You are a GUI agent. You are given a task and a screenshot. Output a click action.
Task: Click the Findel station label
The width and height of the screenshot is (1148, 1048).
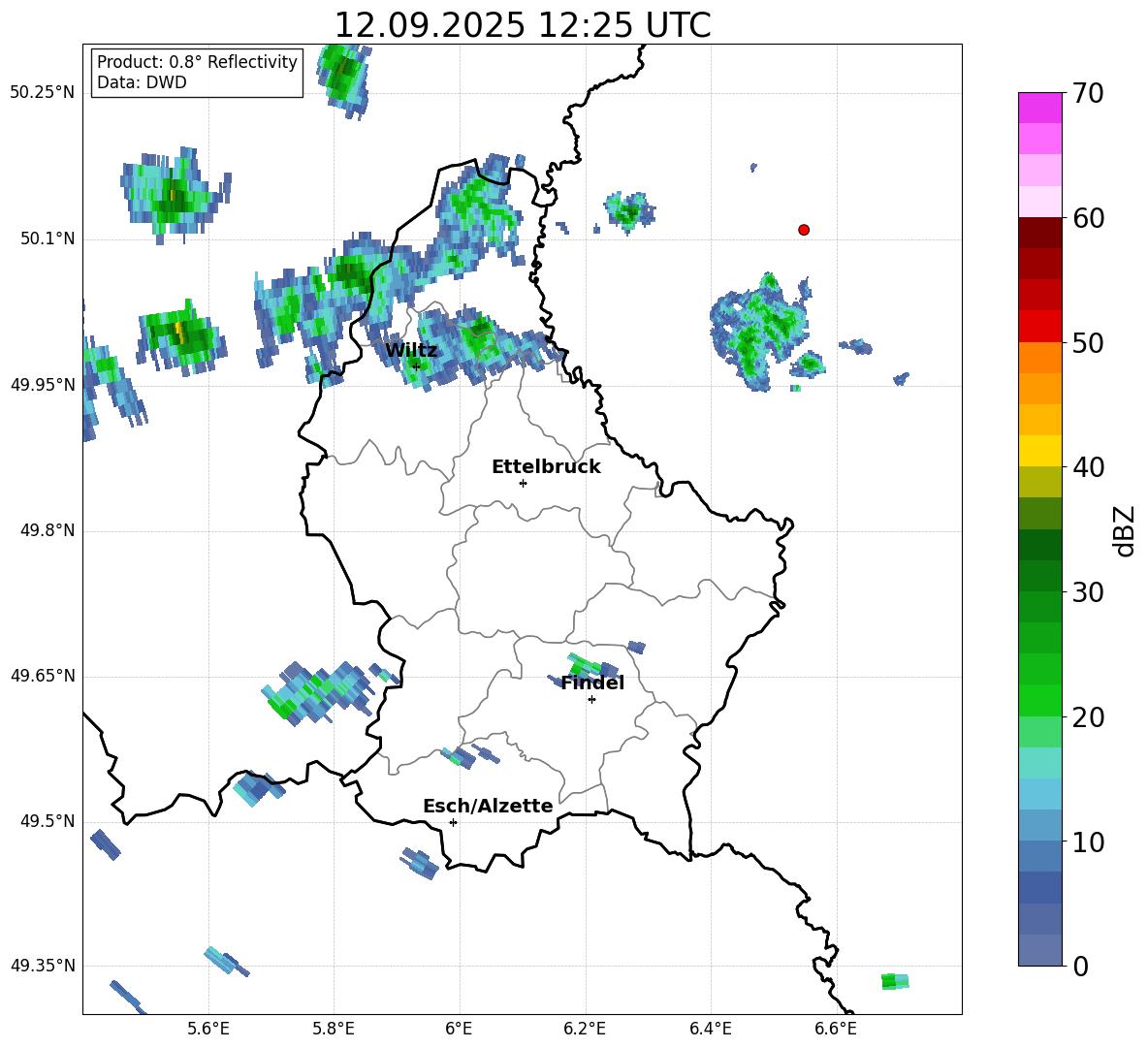point(592,683)
